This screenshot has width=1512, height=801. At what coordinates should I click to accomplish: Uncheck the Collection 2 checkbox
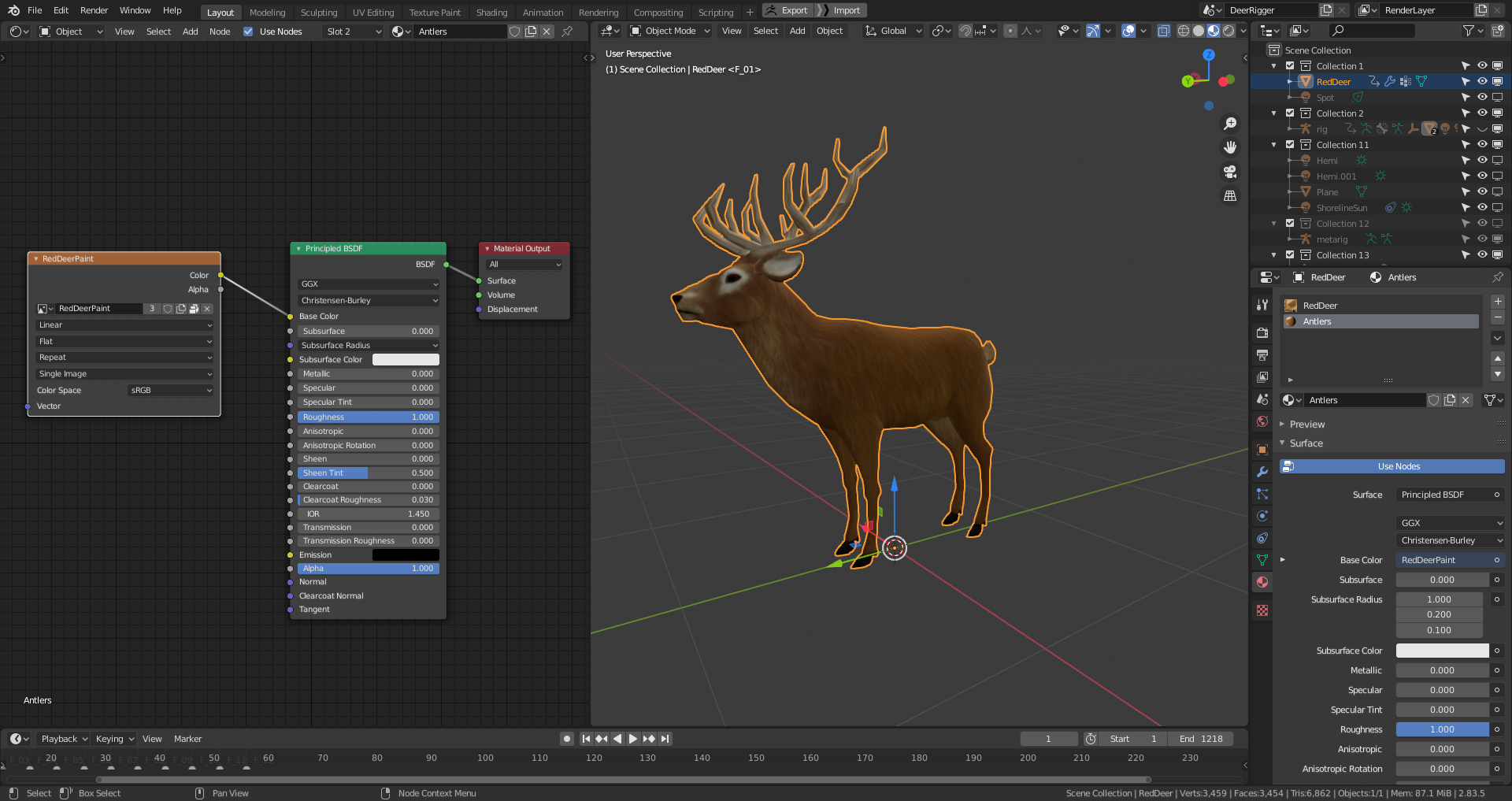[x=1290, y=113]
